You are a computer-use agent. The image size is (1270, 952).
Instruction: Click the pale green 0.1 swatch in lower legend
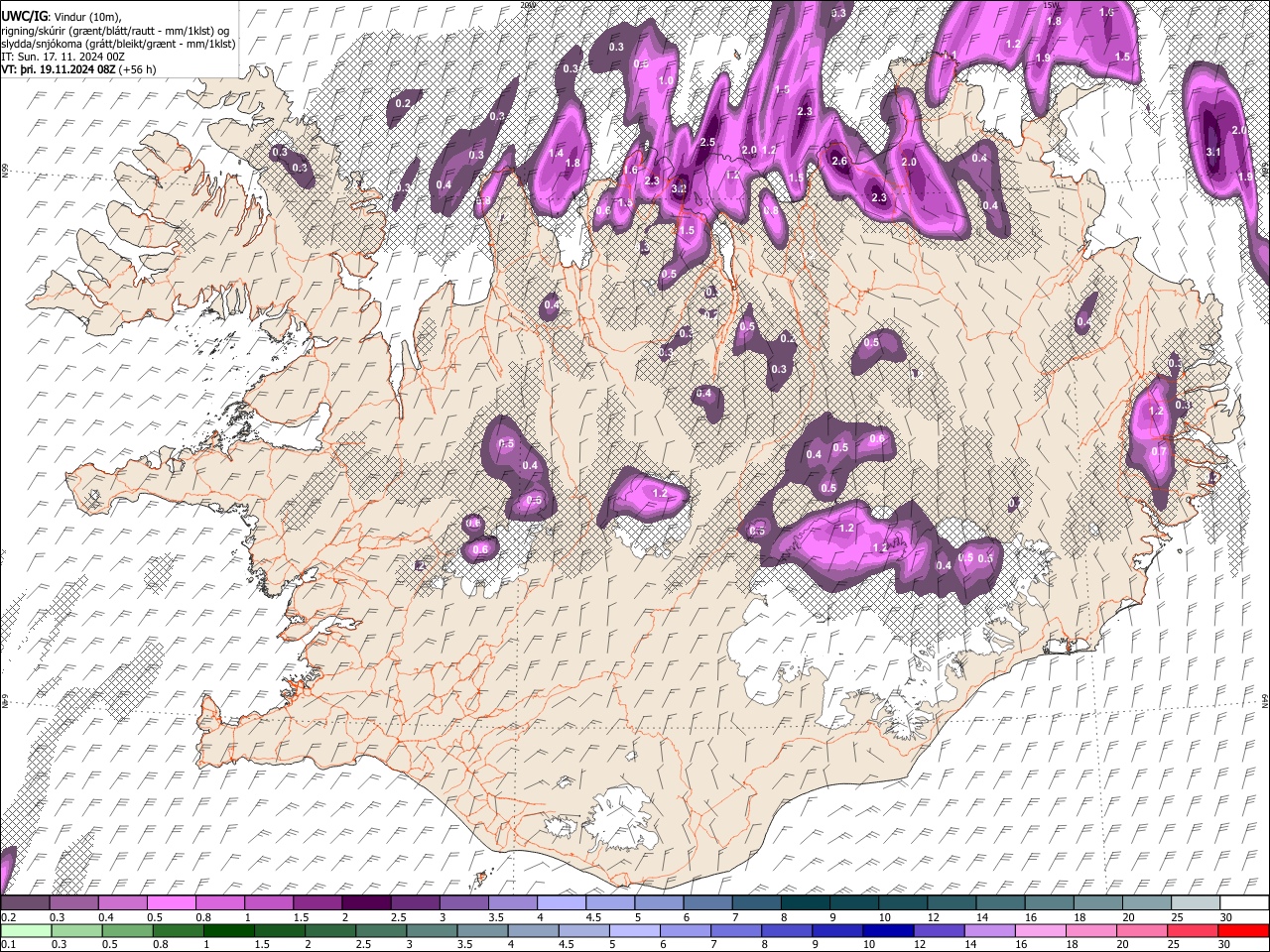tap(26, 930)
